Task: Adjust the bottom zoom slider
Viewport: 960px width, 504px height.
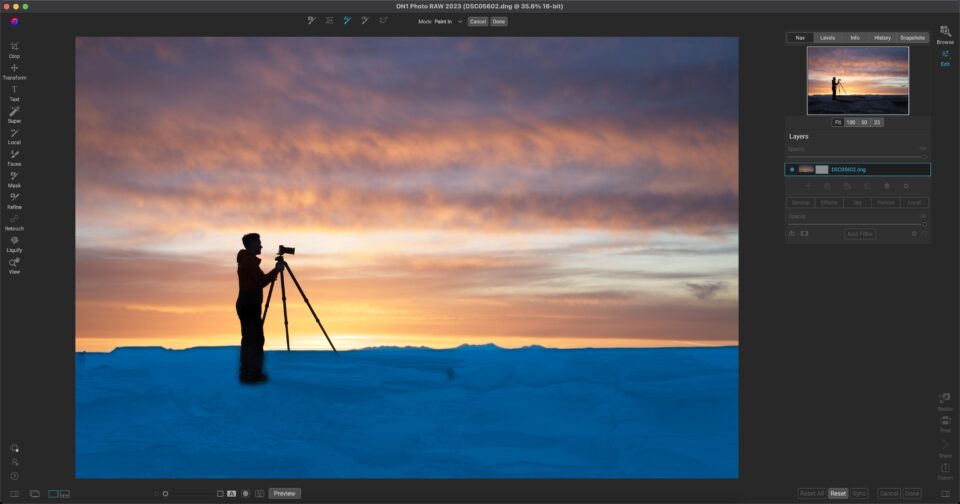Action: [x=166, y=493]
